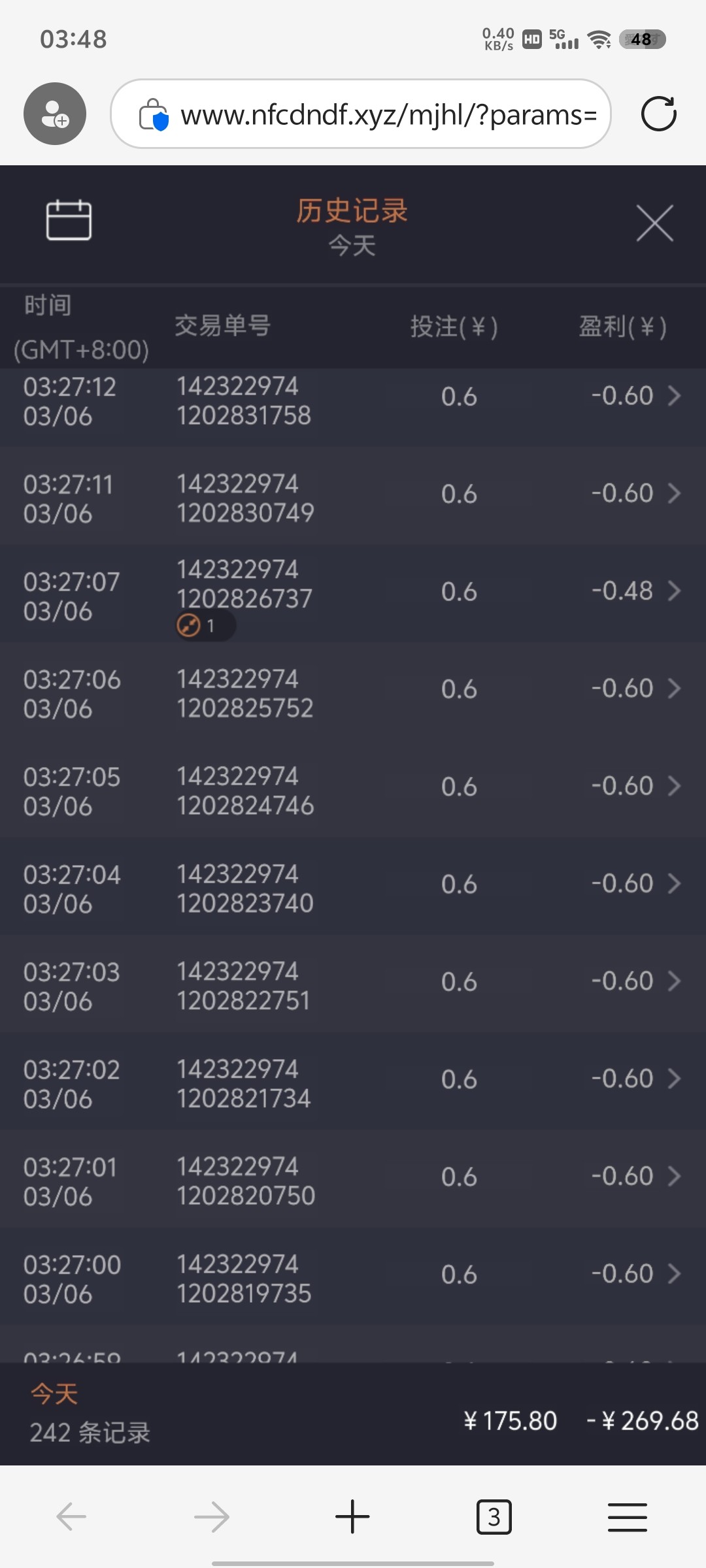
Task: Expand details of the 03:27:04 record
Action: tap(674, 883)
